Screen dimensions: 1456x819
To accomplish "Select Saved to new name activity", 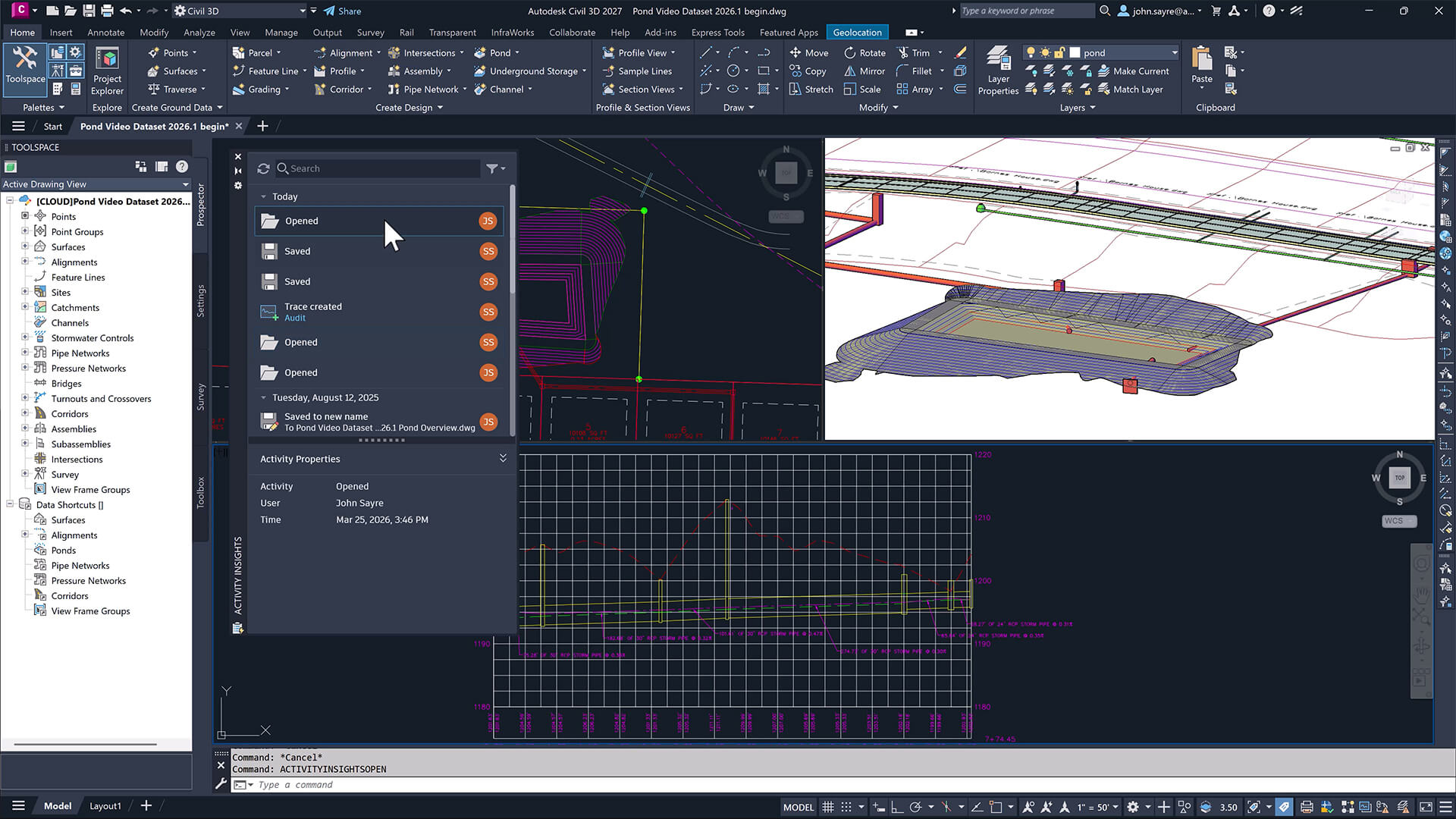I will (x=379, y=422).
